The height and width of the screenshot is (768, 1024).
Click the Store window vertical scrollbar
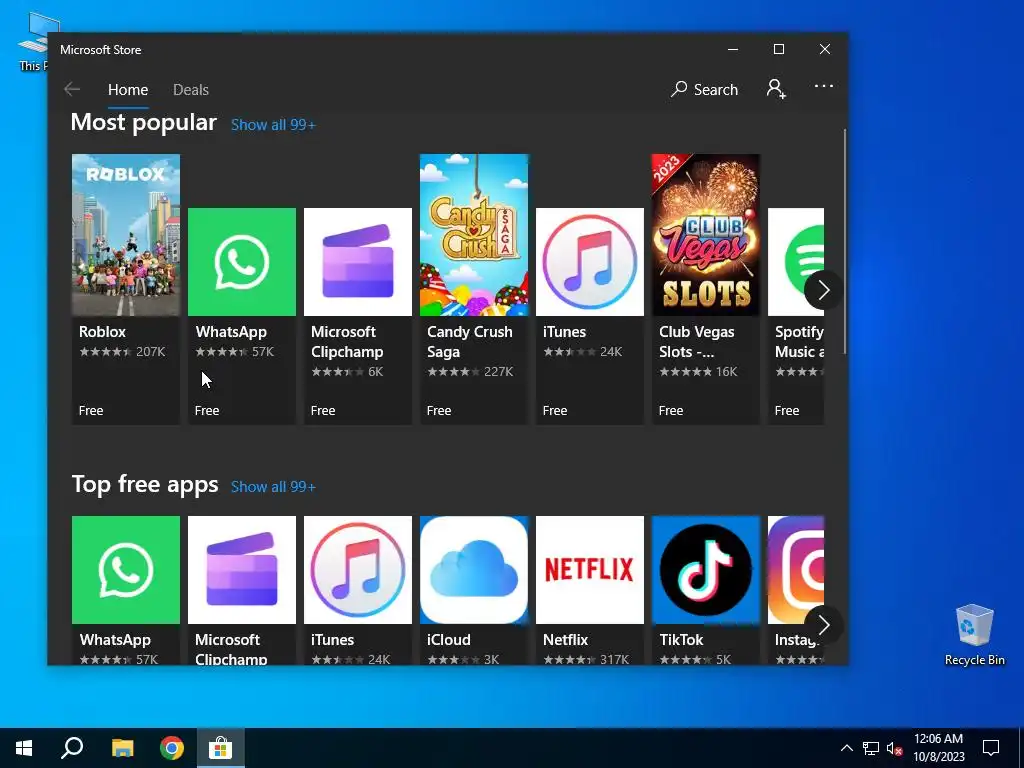pos(845,242)
